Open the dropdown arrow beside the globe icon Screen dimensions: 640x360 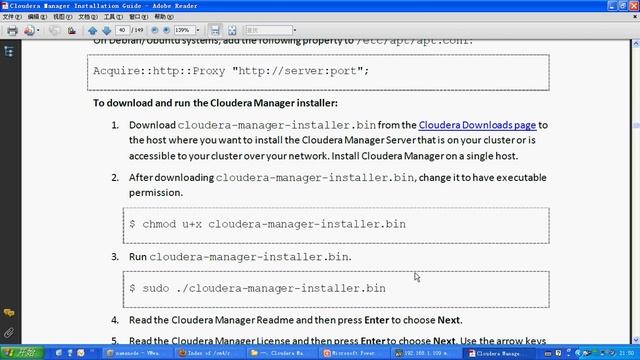tap(38, 31)
